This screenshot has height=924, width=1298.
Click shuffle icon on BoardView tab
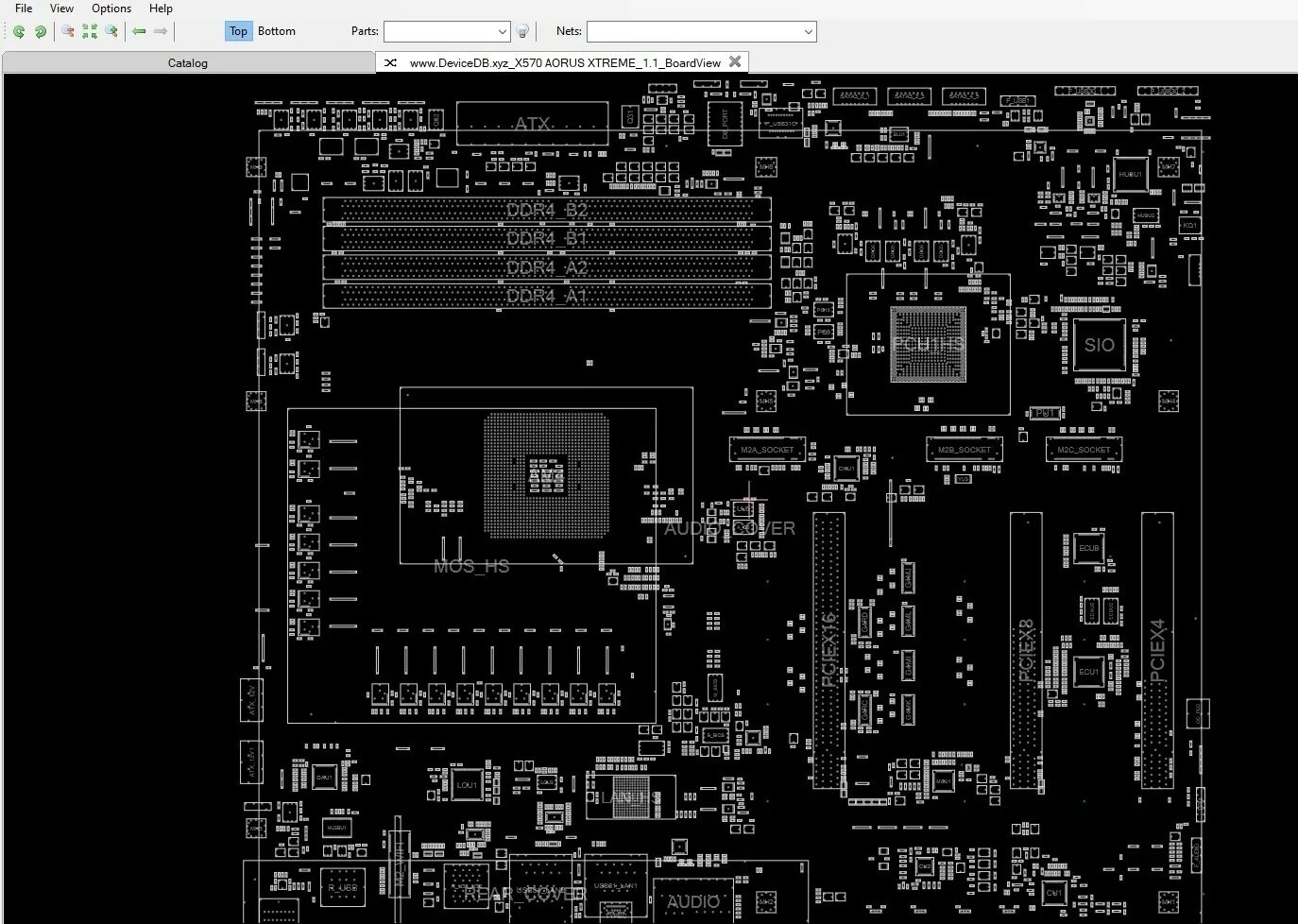click(x=390, y=62)
